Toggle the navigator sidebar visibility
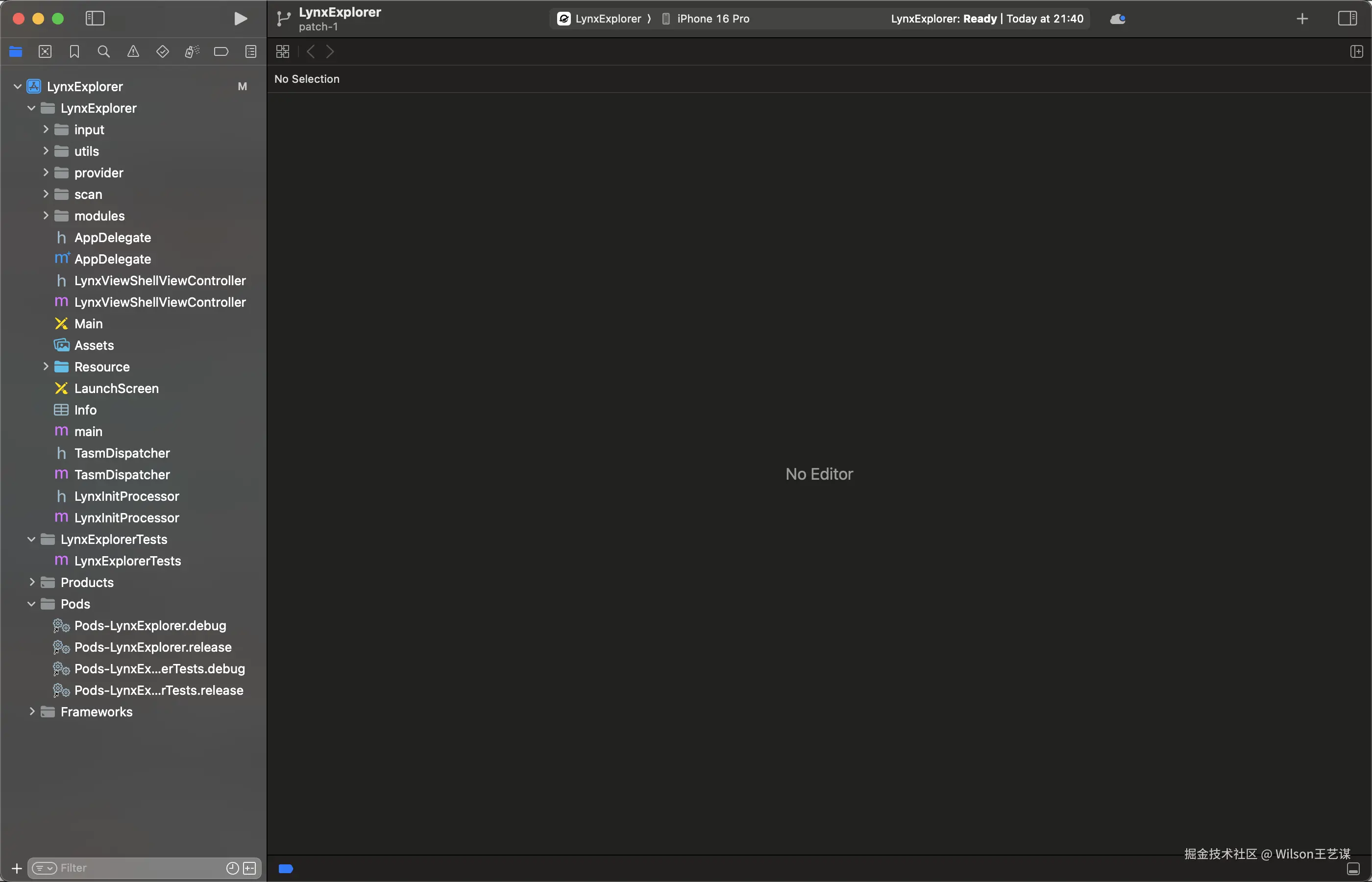 click(95, 19)
